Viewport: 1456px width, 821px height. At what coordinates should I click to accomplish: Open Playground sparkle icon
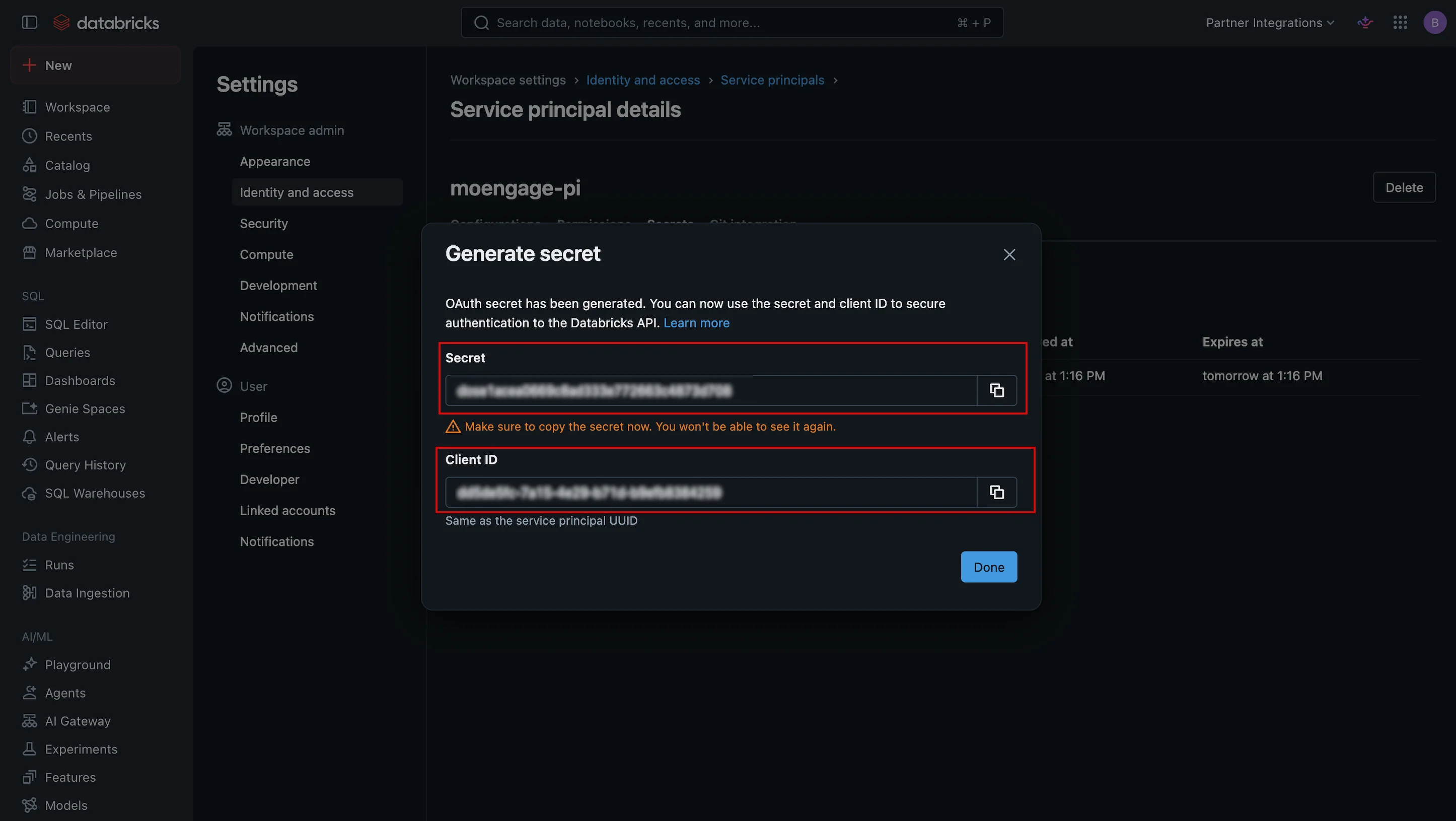[x=29, y=664]
